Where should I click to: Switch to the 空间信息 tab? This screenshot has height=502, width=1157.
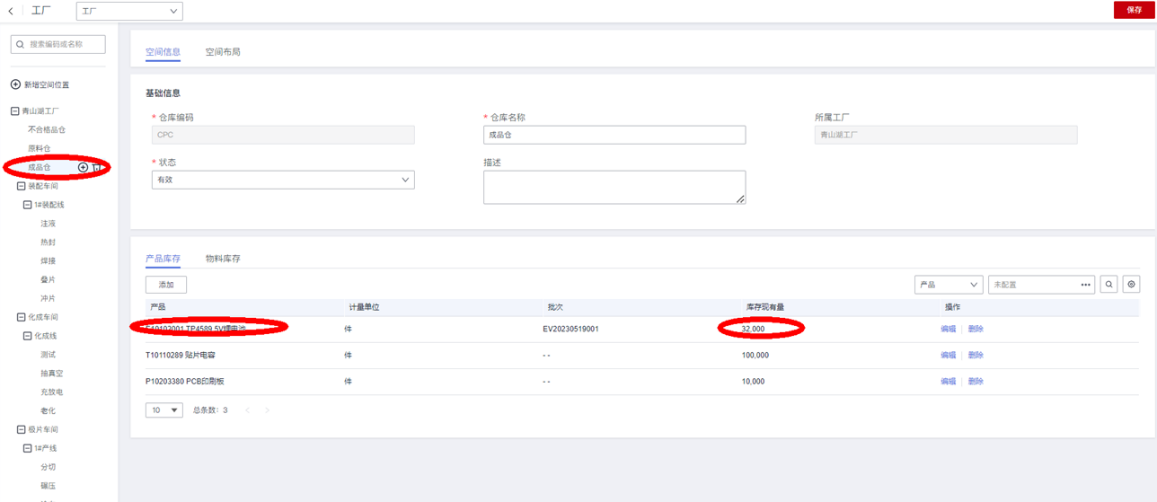tap(163, 52)
